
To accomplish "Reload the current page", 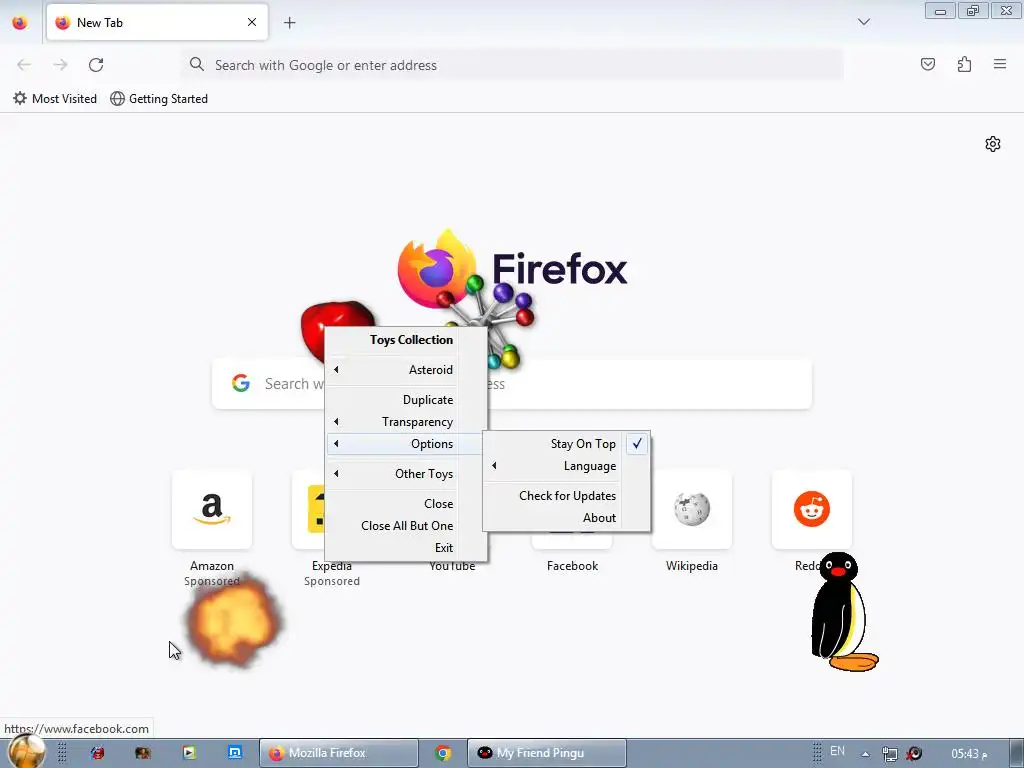I will point(96,65).
